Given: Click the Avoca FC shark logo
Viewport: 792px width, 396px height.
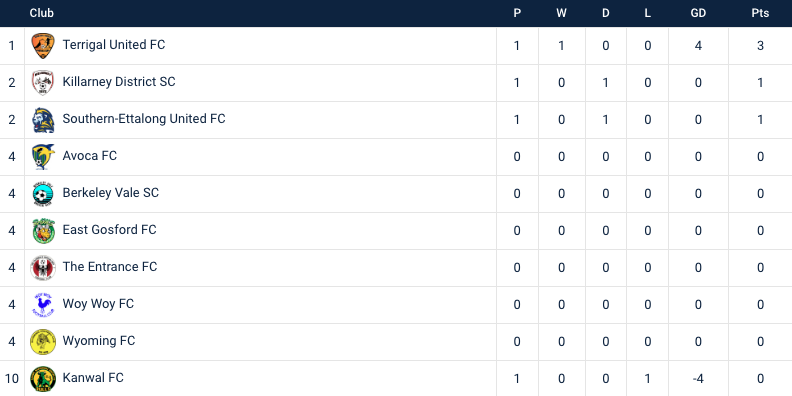Looking at the screenshot, I should point(43,157).
